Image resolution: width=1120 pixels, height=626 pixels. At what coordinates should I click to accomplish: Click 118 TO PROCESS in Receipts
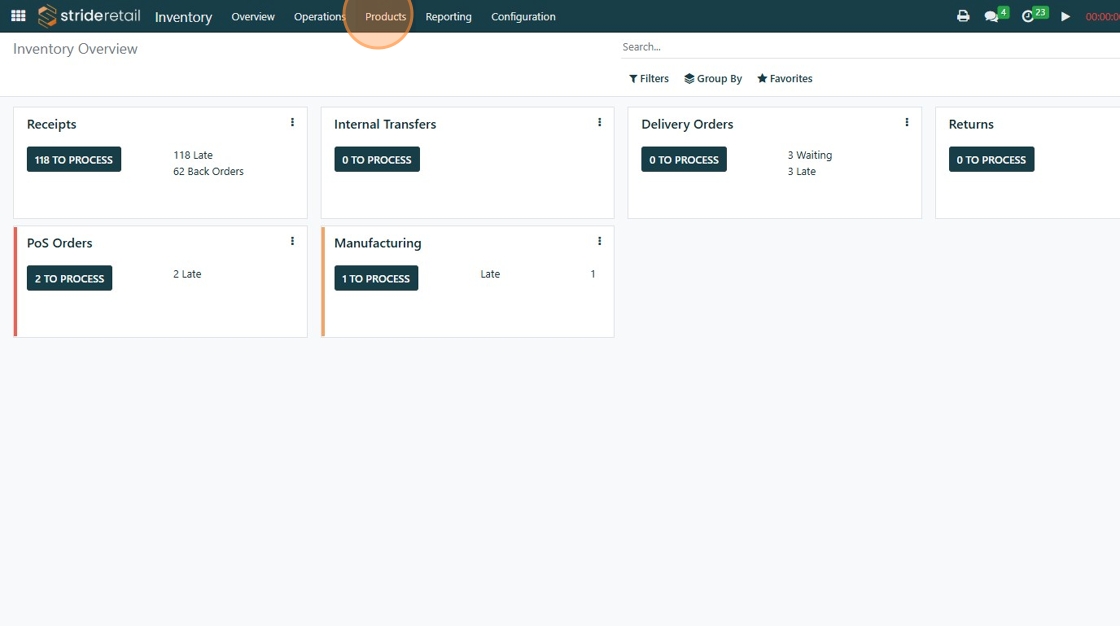tap(74, 159)
